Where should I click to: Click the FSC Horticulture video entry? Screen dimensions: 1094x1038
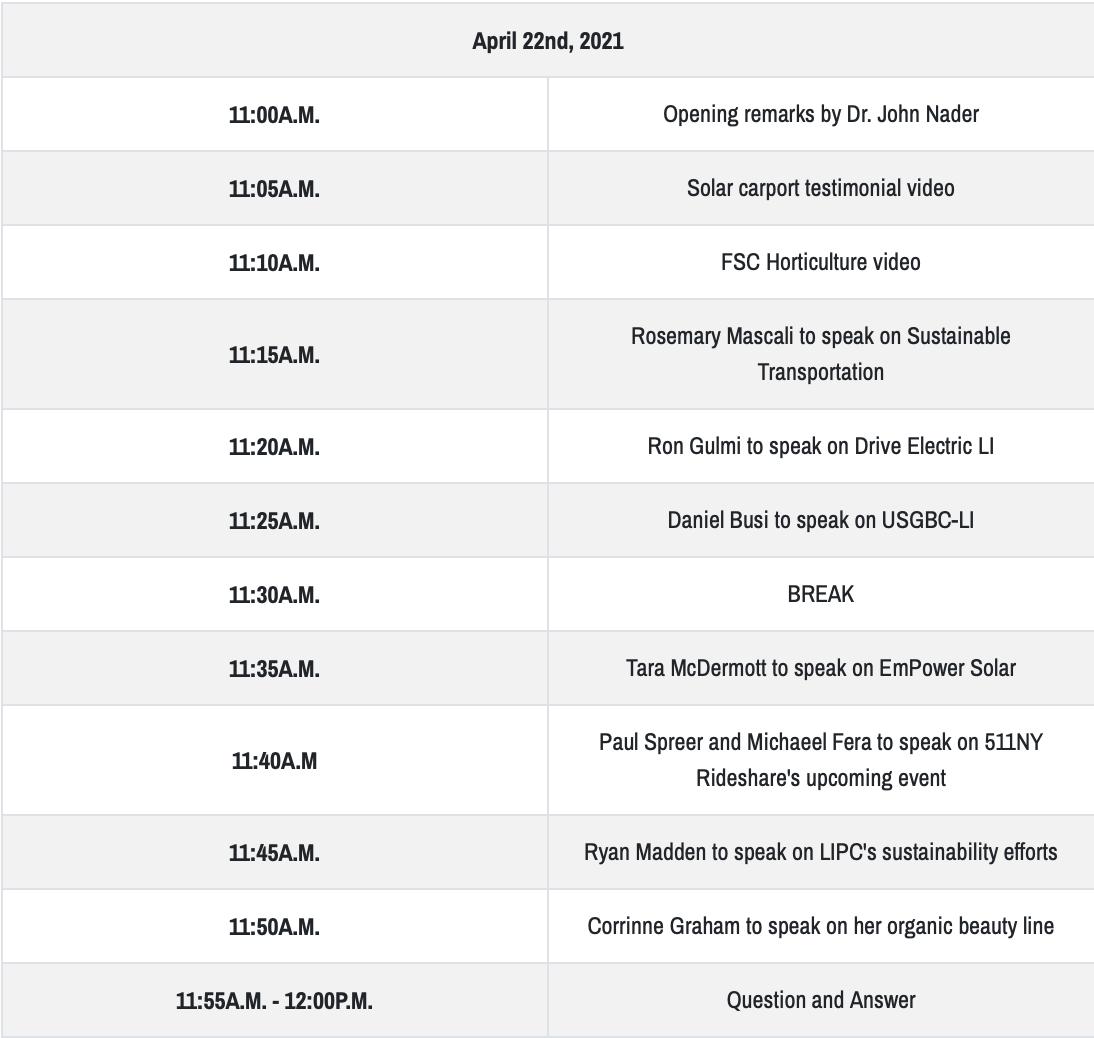[x=821, y=262]
